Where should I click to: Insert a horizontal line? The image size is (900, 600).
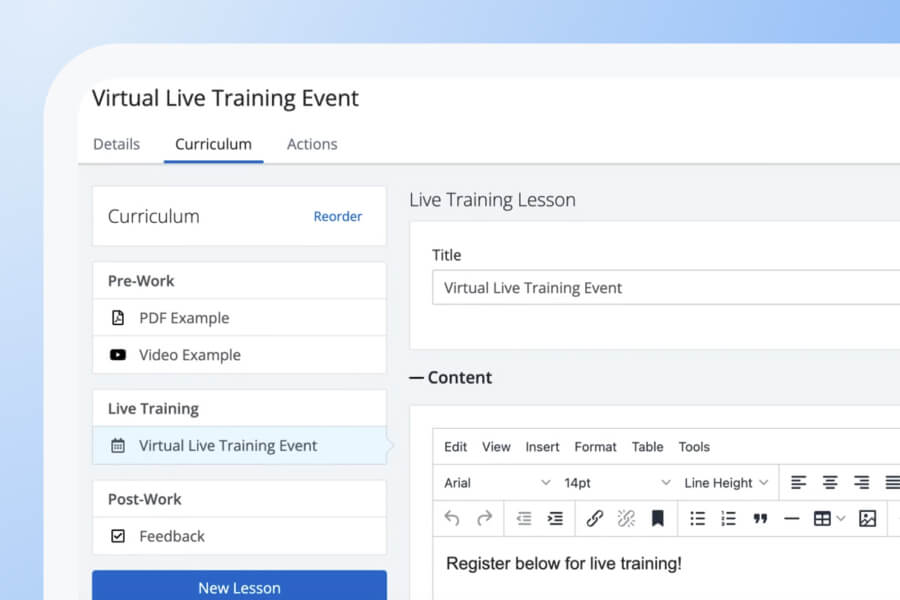[792, 518]
